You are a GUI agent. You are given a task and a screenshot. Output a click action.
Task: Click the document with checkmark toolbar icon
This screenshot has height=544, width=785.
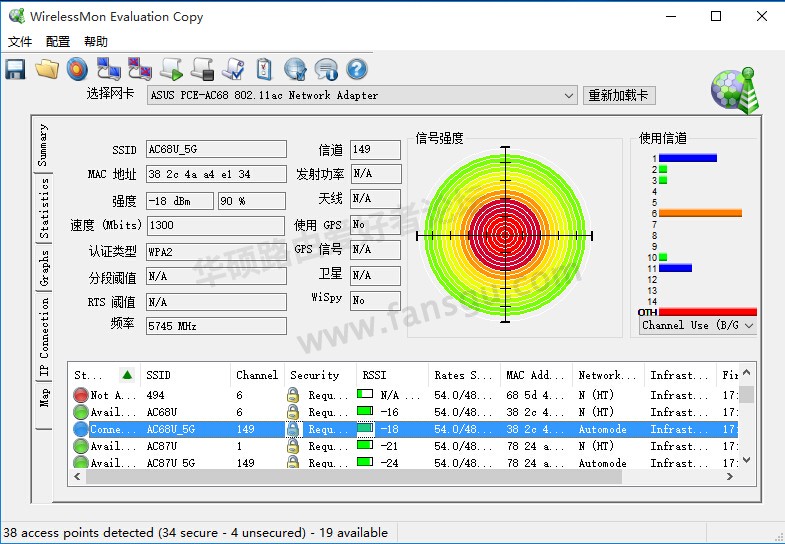tap(233, 69)
